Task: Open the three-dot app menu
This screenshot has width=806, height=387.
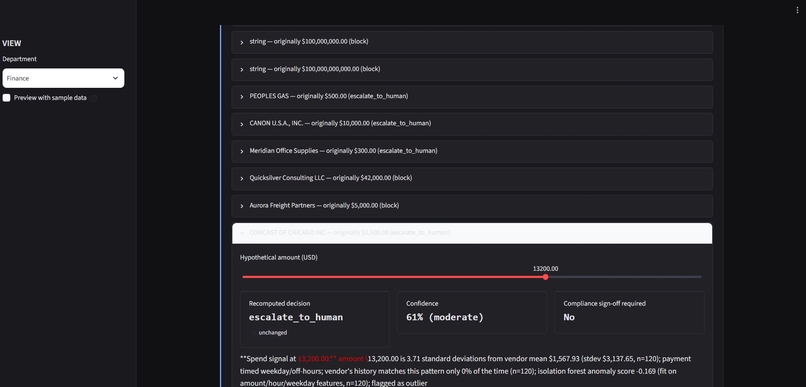Action: tap(797, 10)
